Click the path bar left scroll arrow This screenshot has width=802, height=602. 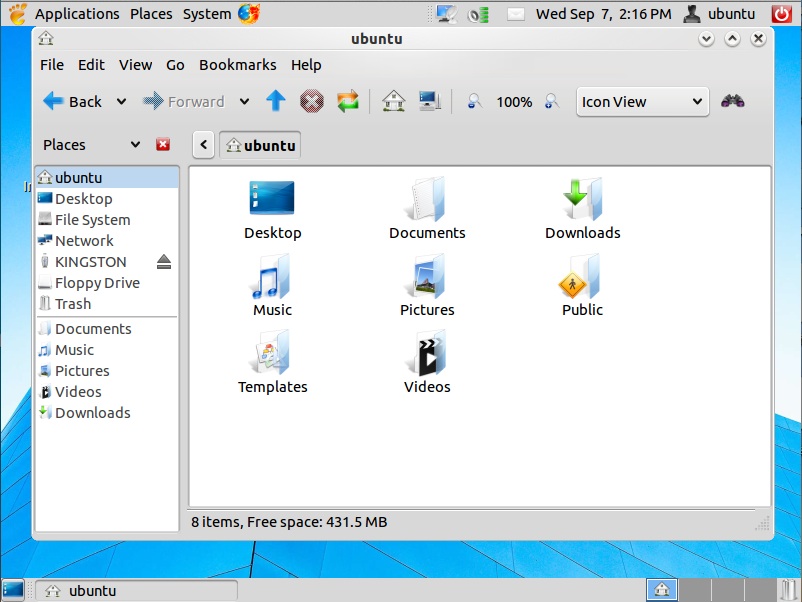[x=204, y=145]
